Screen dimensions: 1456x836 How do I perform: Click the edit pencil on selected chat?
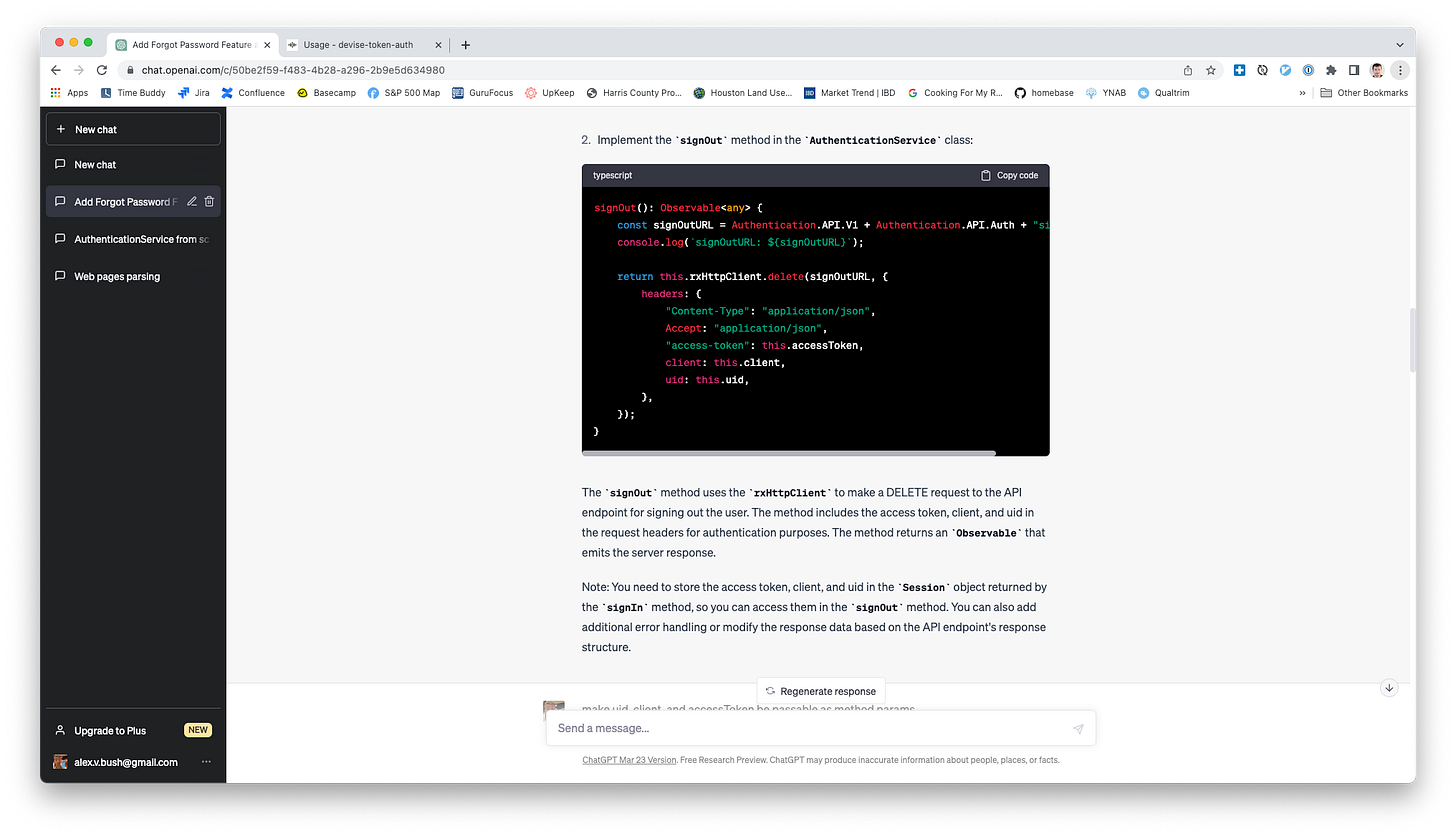point(192,201)
